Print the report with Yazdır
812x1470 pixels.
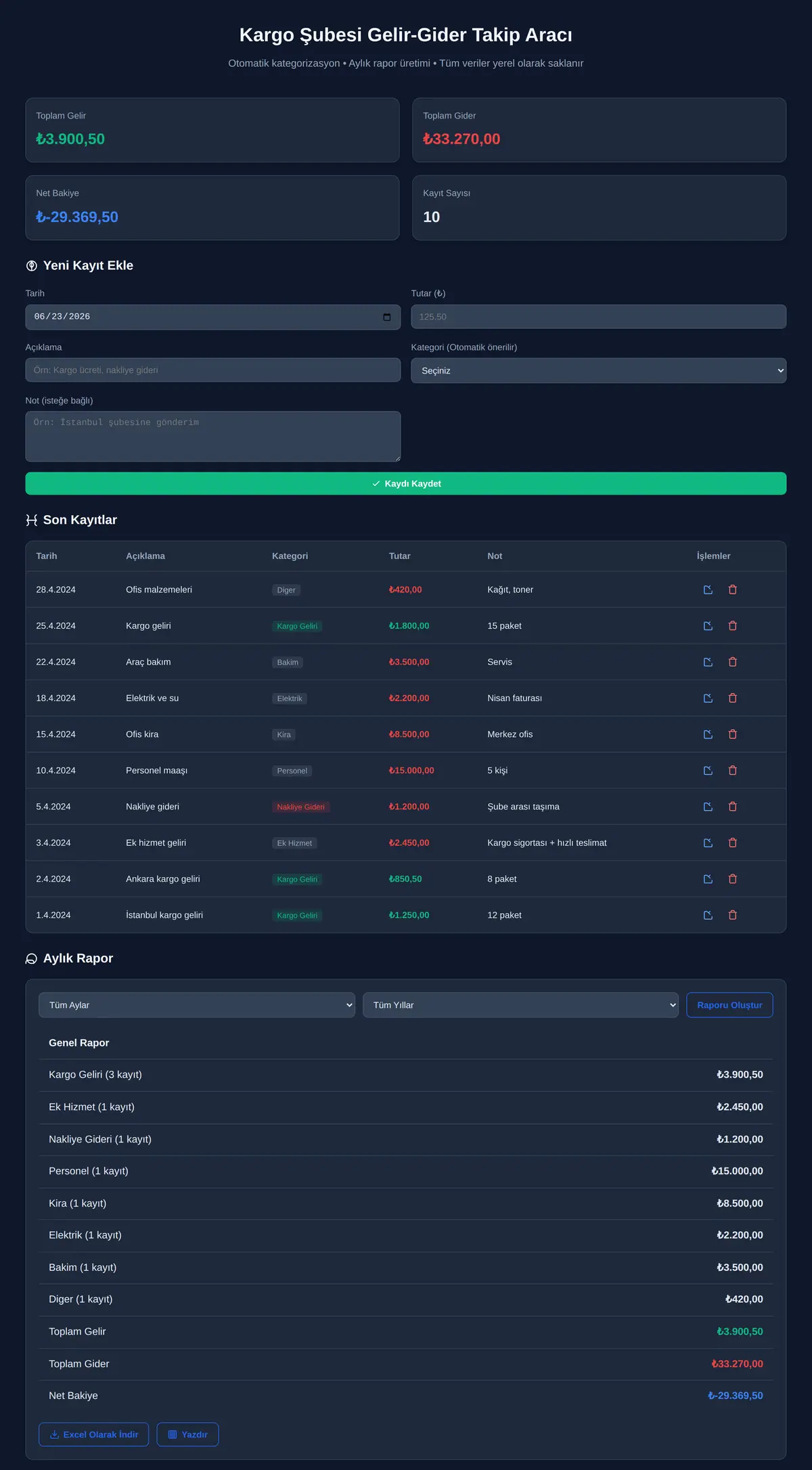187,1434
